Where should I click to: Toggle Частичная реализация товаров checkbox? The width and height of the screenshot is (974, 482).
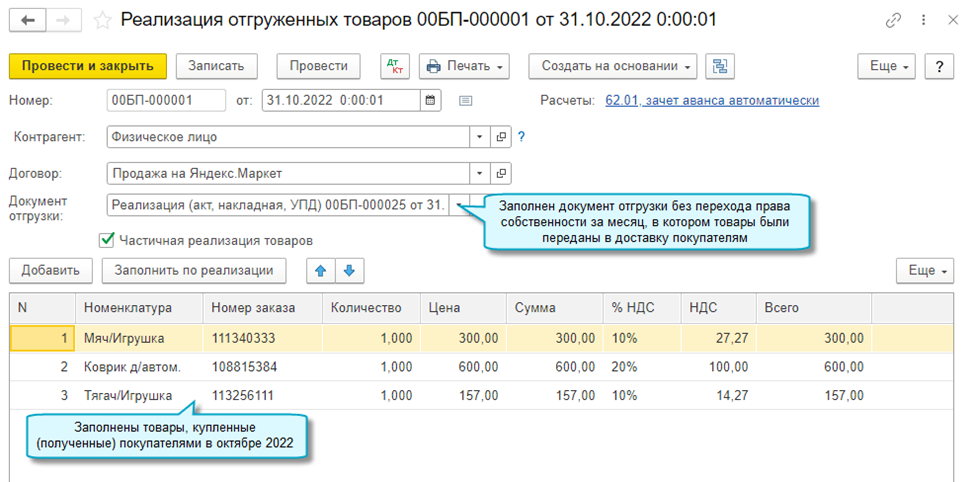(x=107, y=240)
